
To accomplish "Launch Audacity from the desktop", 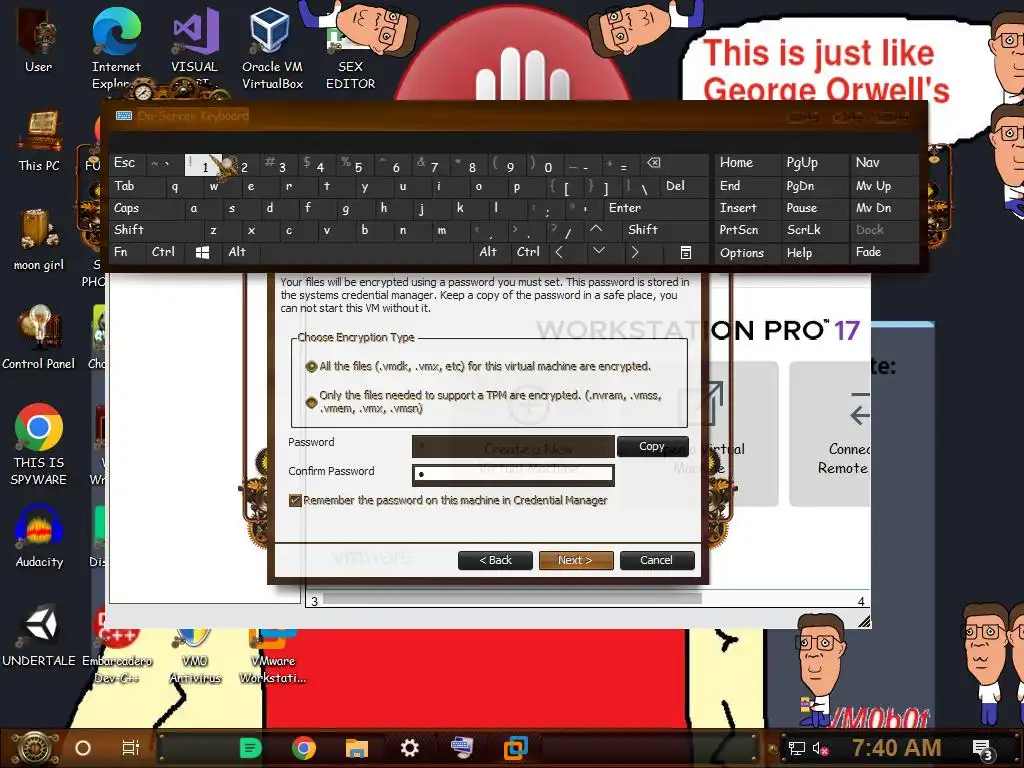I will [39, 536].
